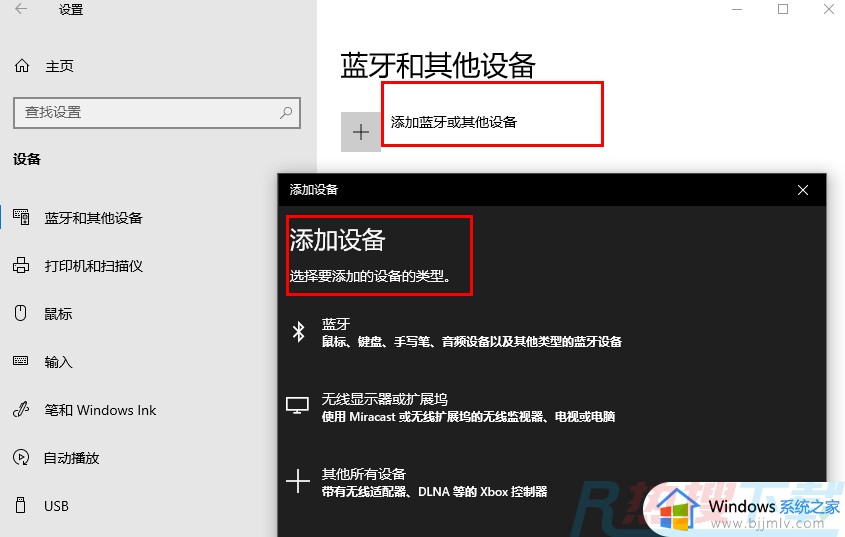Click the 鼠标、键盘、手写笔 description text

click(x=472, y=342)
